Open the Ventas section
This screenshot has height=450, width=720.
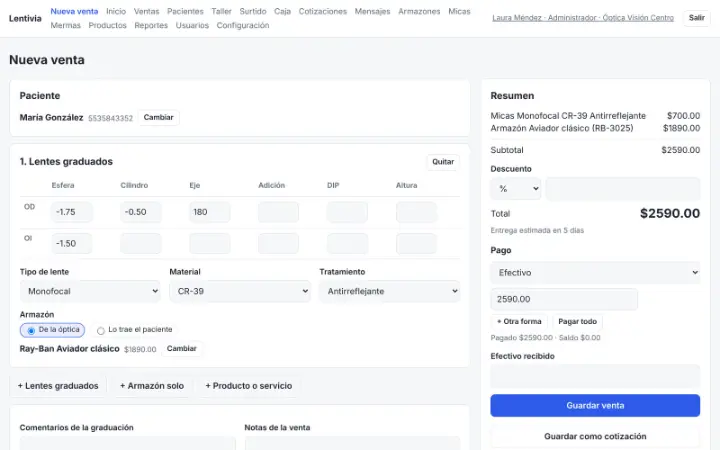click(146, 11)
